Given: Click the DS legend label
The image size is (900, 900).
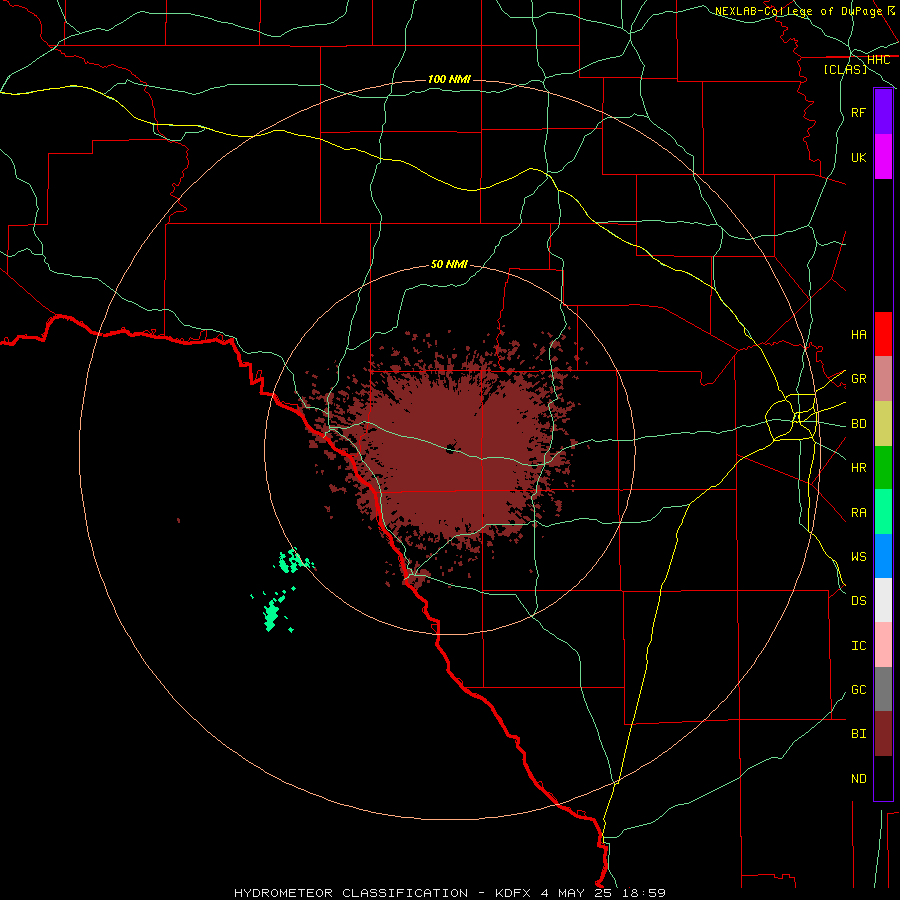Looking at the screenshot, I should [859, 600].
